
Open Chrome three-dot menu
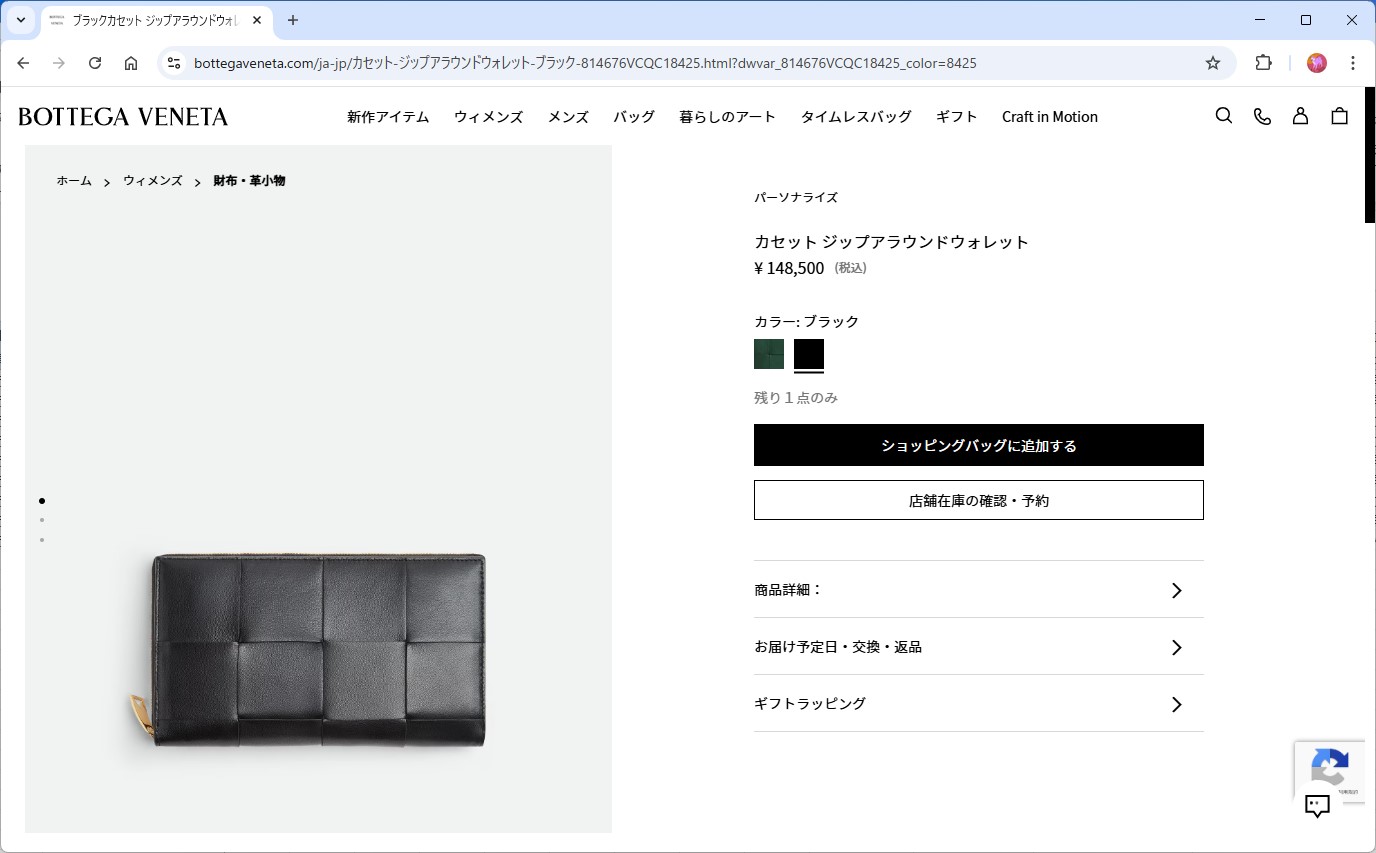pyautogui.click(x=1353, y=63)
